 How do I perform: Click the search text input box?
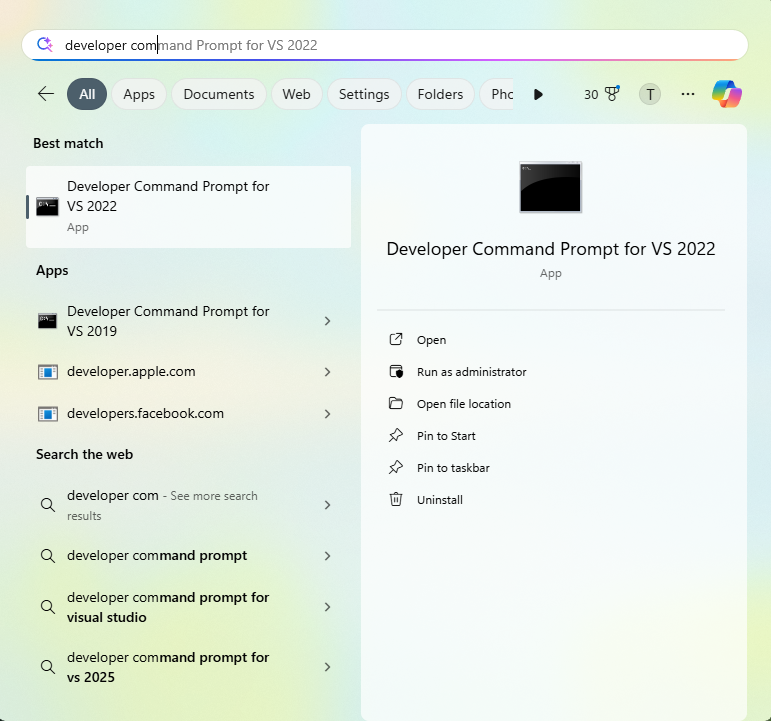pos(400,45)
